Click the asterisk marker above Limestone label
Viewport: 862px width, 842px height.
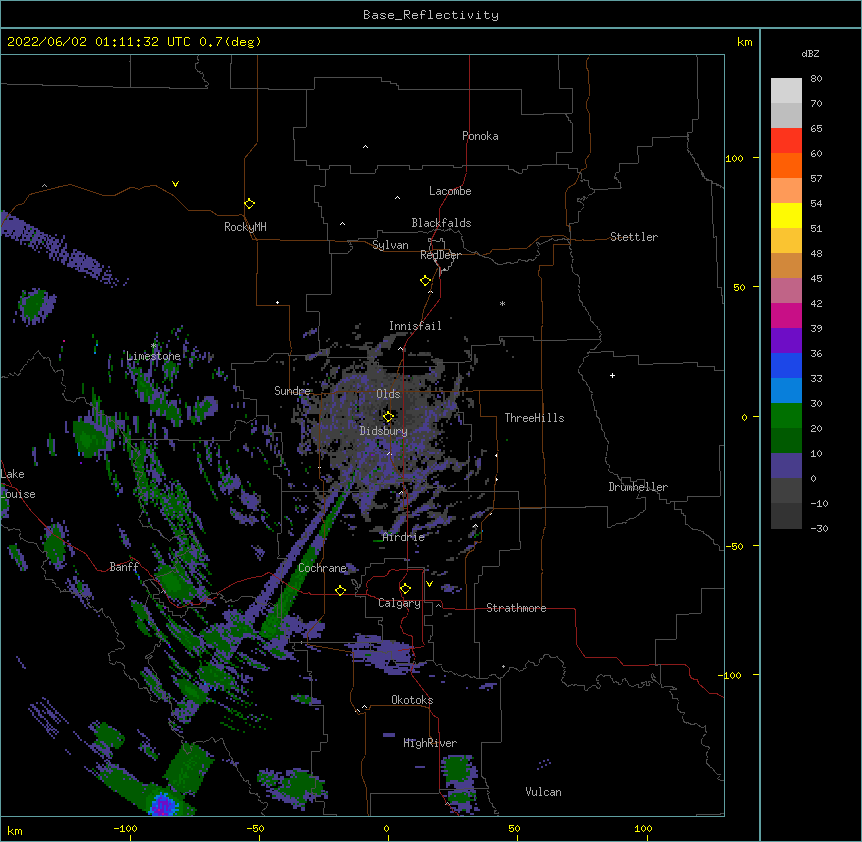pos(153,346)
